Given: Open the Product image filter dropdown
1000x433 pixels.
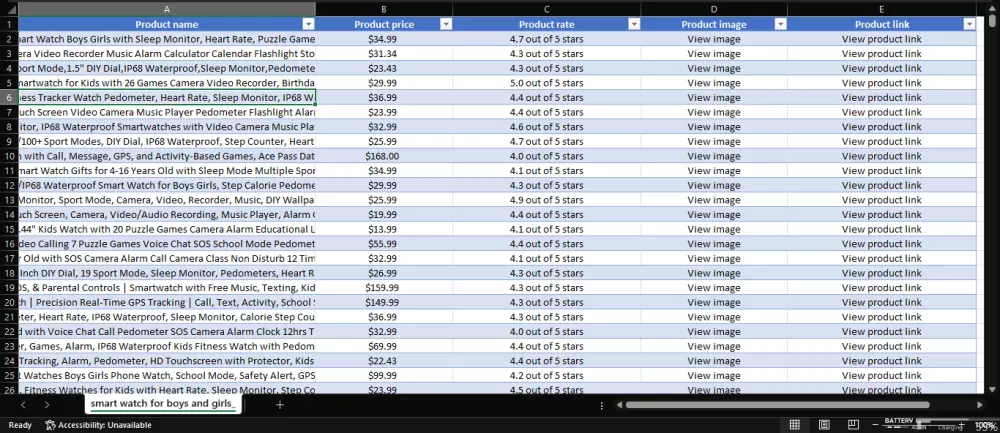Looking at the screenshot, I should click(781, 24).
